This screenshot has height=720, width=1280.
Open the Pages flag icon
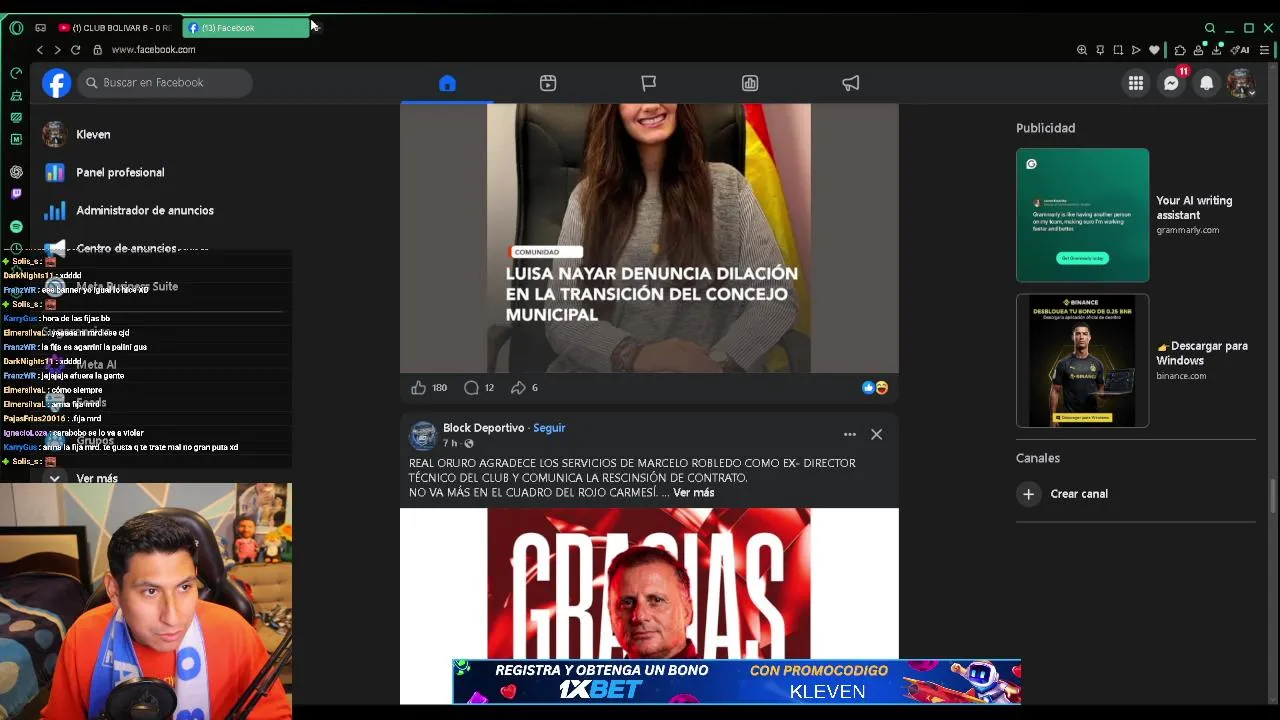[x=649, y=83]
